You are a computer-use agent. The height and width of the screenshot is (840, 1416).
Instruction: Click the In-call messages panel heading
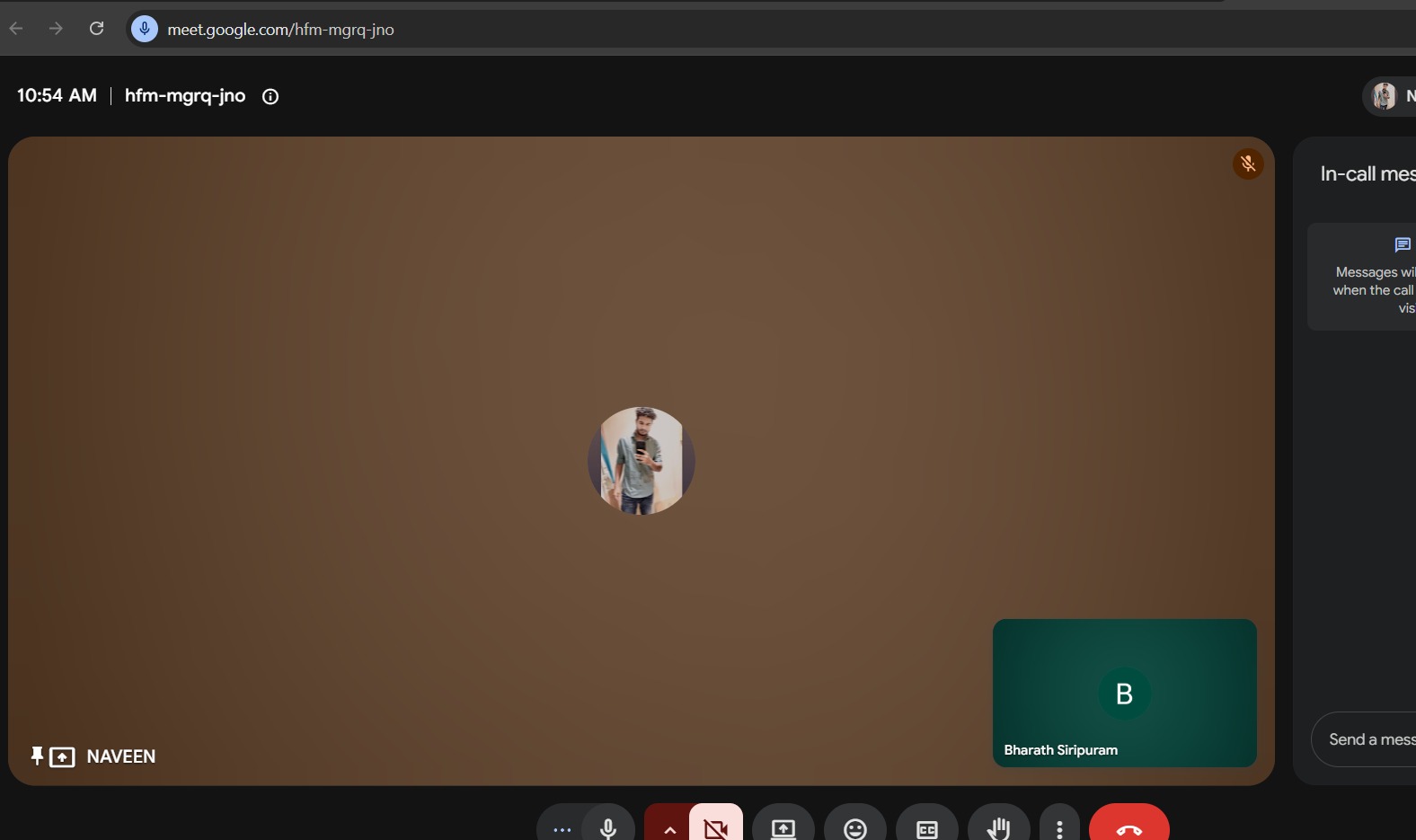point(1367,174)
